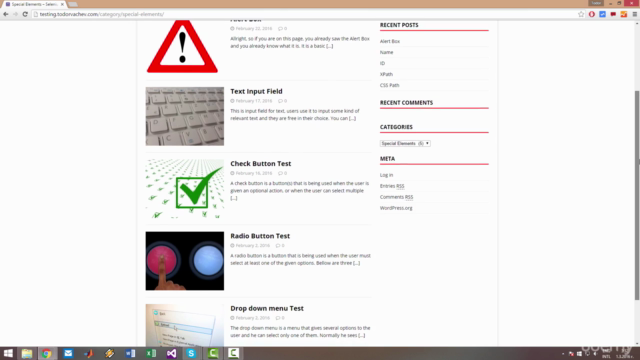Click the Radio Button Test excerpt ellipsis

click(x=357, y=263)
